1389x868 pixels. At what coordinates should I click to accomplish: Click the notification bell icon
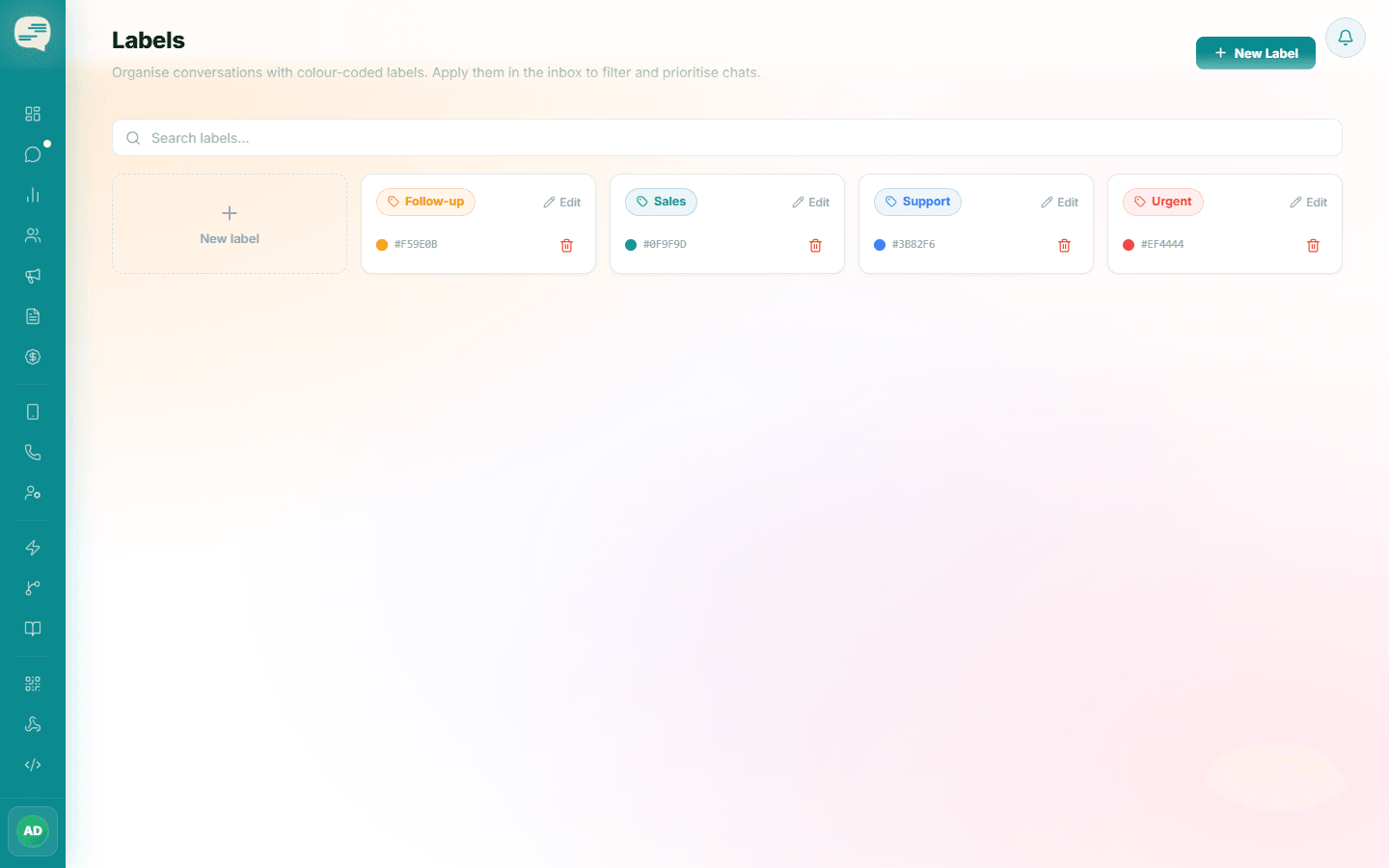pyautogui.click(x=1346, y=38)
